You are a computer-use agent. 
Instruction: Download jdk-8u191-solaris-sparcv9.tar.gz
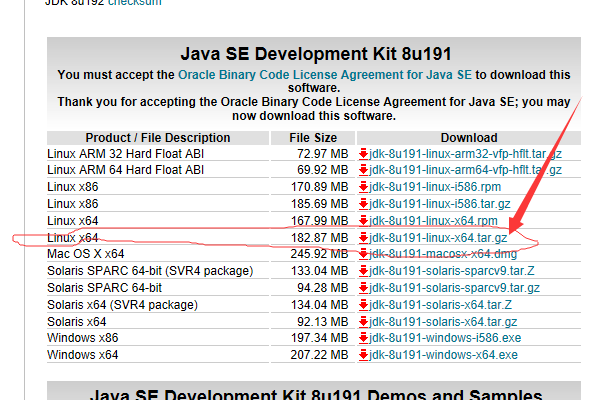pos(454,288)
